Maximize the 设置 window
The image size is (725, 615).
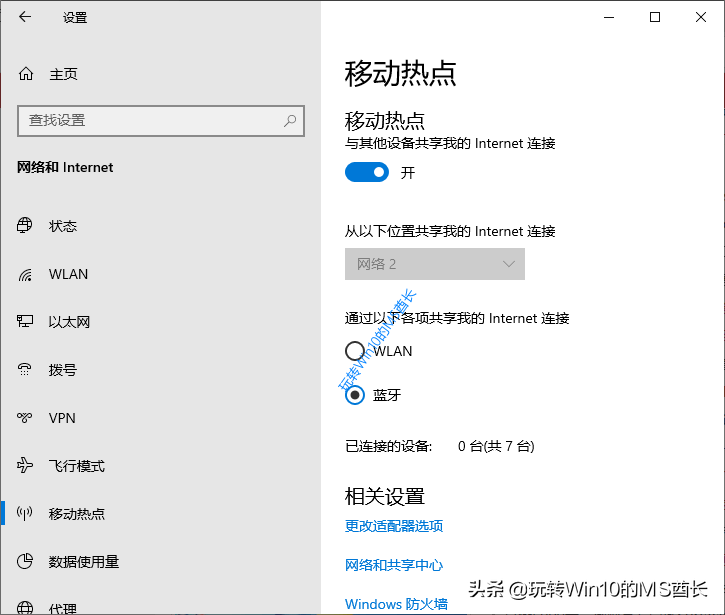[655, 17]
